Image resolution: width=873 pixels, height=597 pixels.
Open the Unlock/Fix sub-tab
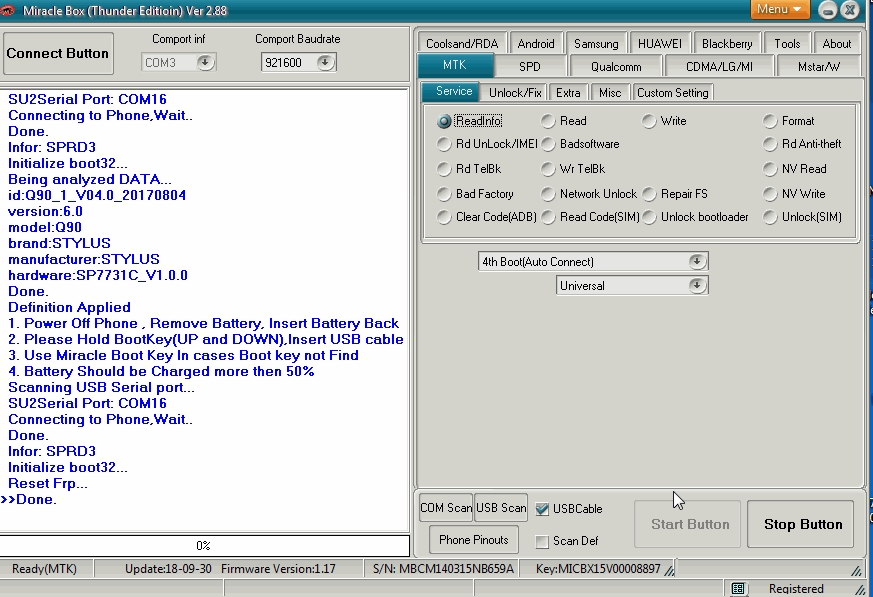[x=515, y=92]
